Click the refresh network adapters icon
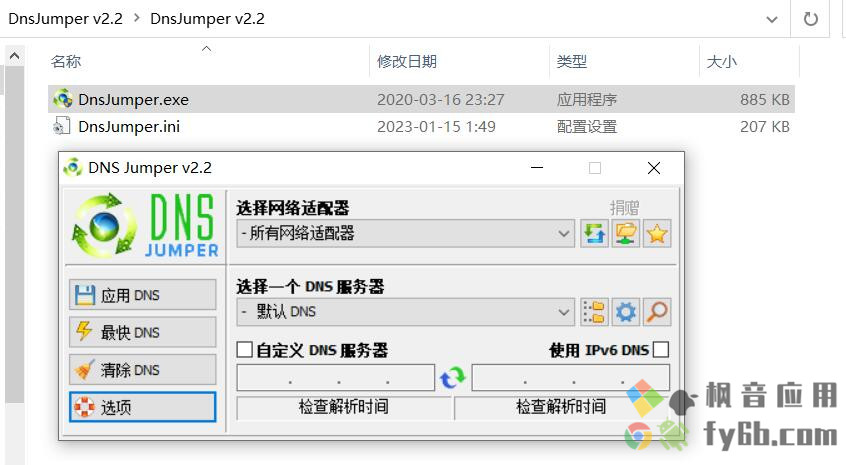This screenshot has height=465, width=846. click(595, 234)
